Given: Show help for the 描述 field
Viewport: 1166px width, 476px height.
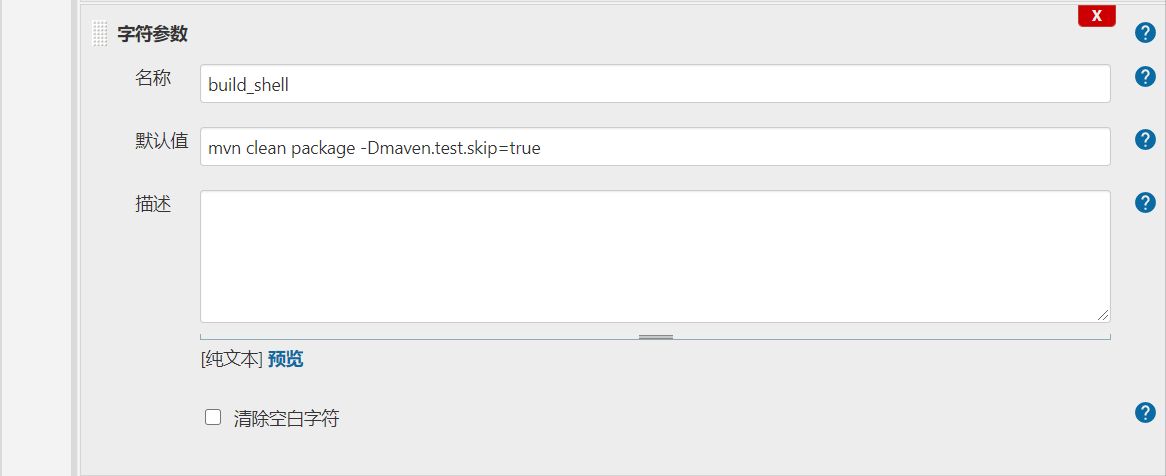Looking at the screenshot, I should 1145,202.
